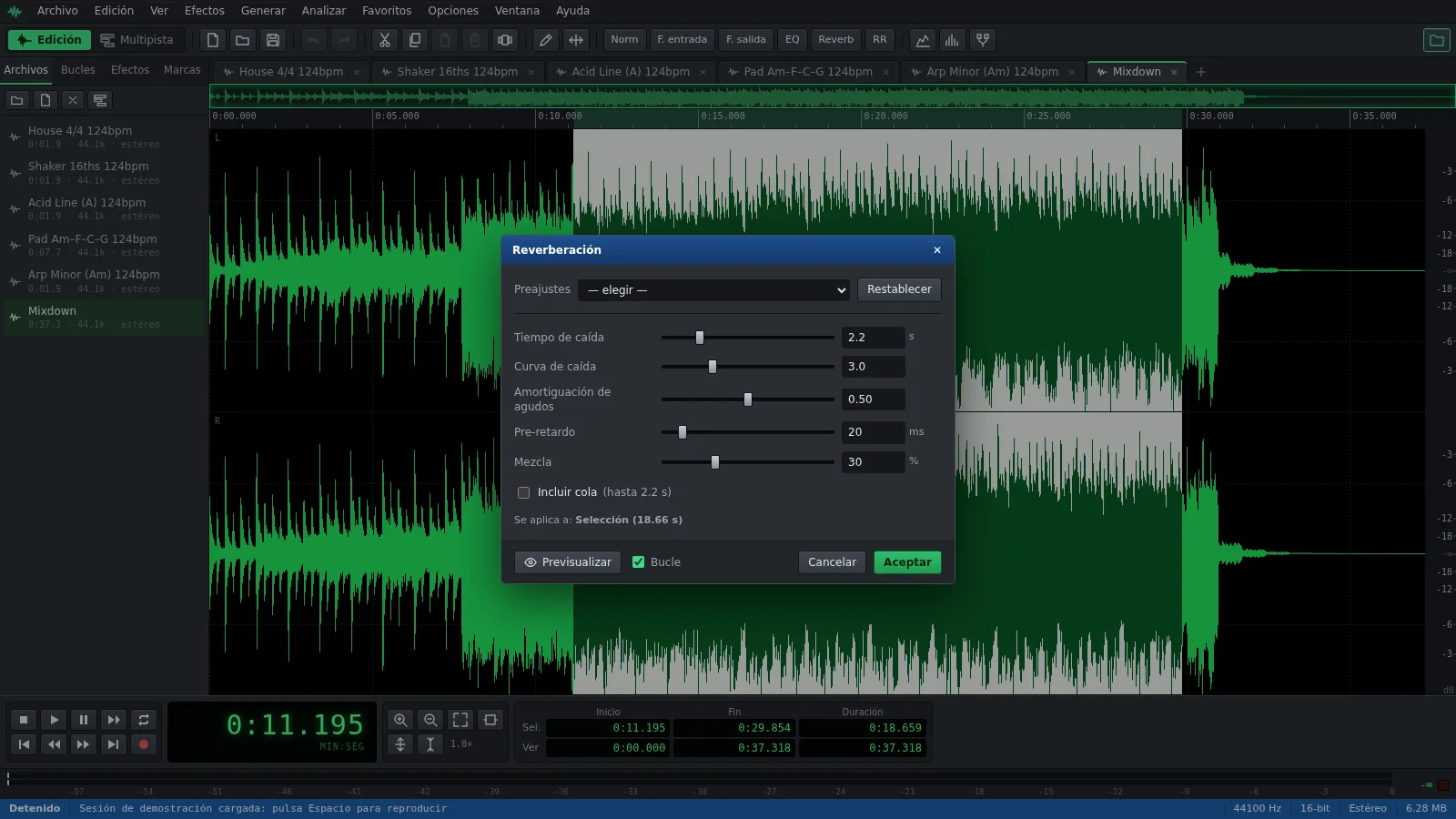Image resolution: width=1456 pixels, height=819 pixels.
Task: Switch to the Acid Line (A) 124bpm tab
Action: (631, 72)
